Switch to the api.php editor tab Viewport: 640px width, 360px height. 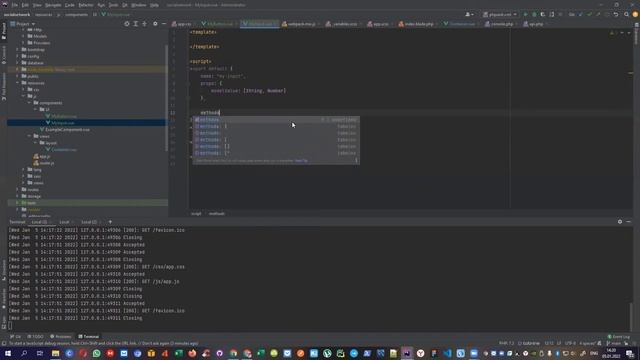(534, 24)
